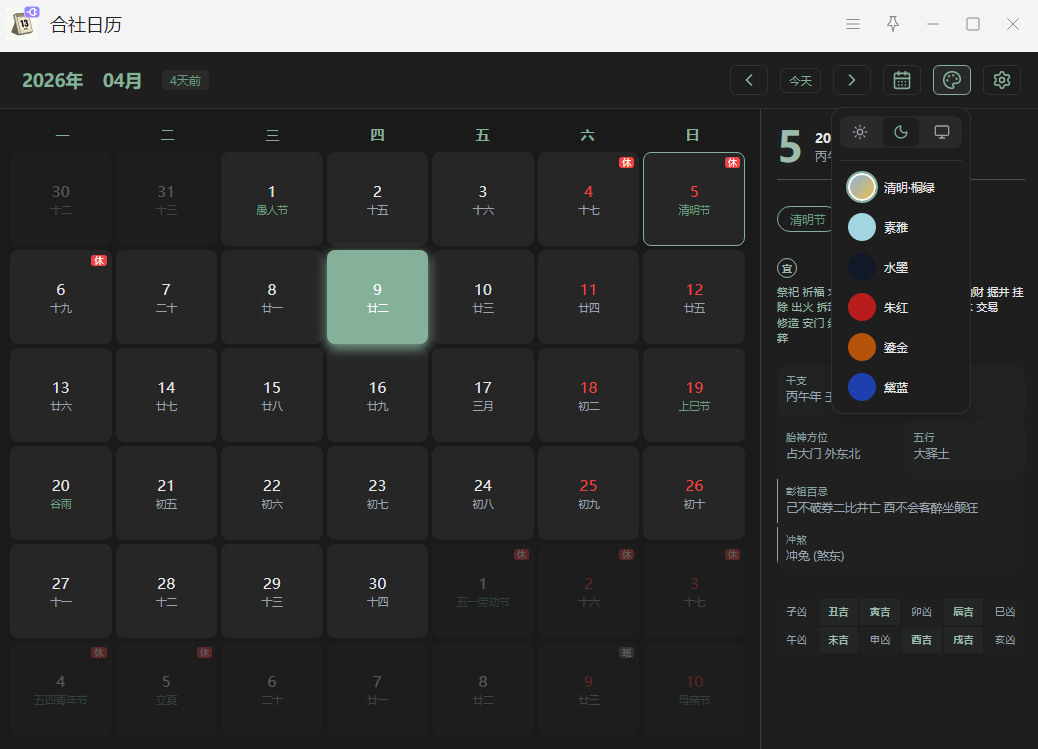Click 冲兔 (煞东) text
The height and width of the screenshot is (749, 1038).
[x=815, y=556]
